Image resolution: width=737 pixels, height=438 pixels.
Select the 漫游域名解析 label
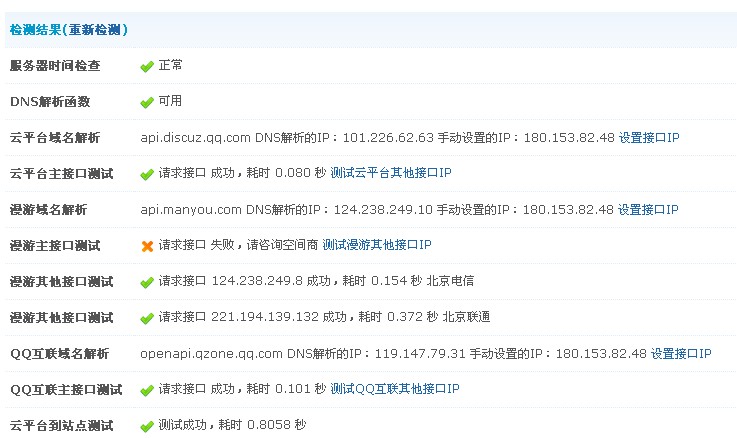[48, 210]
